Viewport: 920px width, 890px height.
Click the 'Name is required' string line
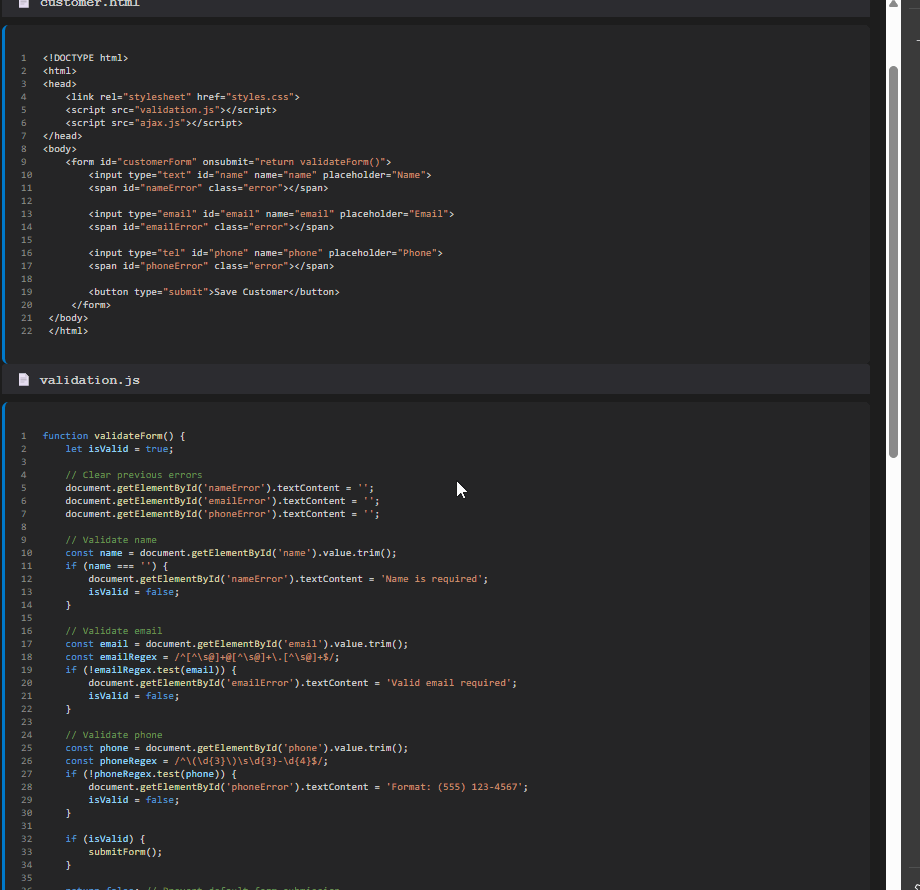pos(288,578)
